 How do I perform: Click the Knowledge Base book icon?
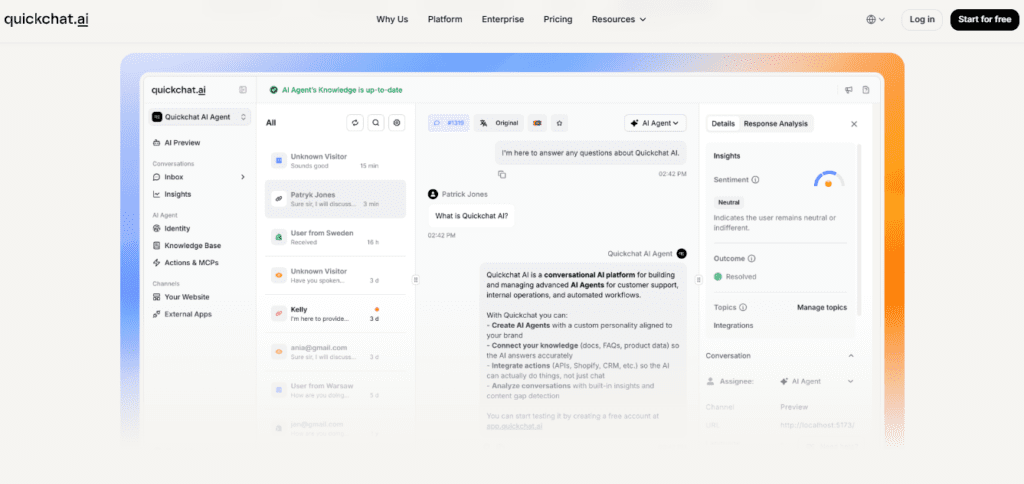(157, 246)
